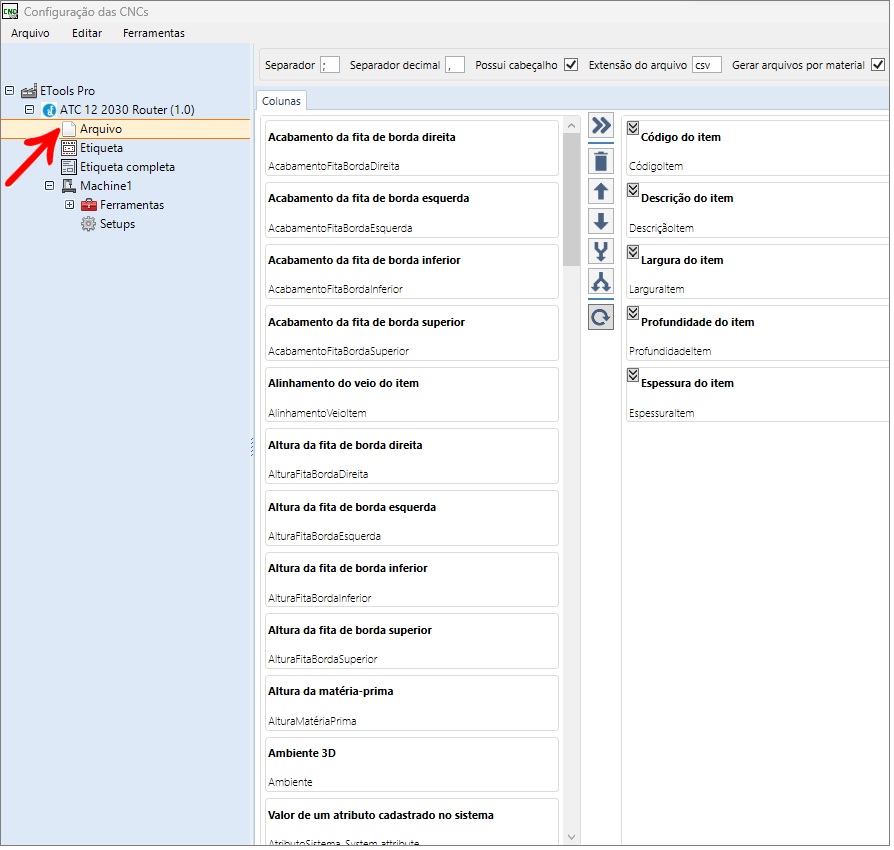This screenshot has height=850, width=894.
Task: Select the Ferramentas toolbox tree item
Action: pos(123,205)
